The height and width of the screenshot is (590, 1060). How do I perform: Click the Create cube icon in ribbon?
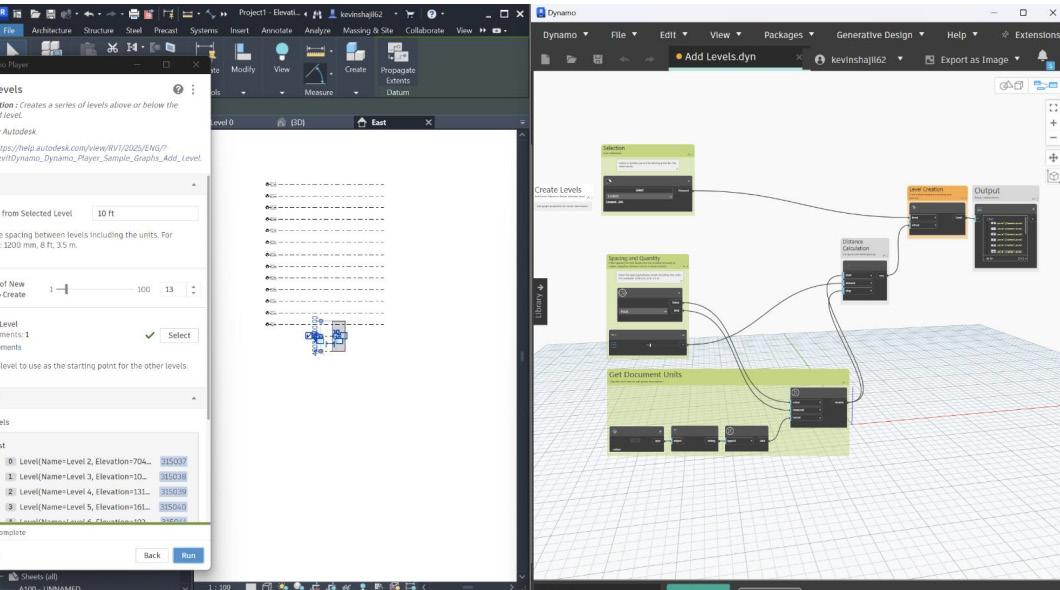click(355, 52)
